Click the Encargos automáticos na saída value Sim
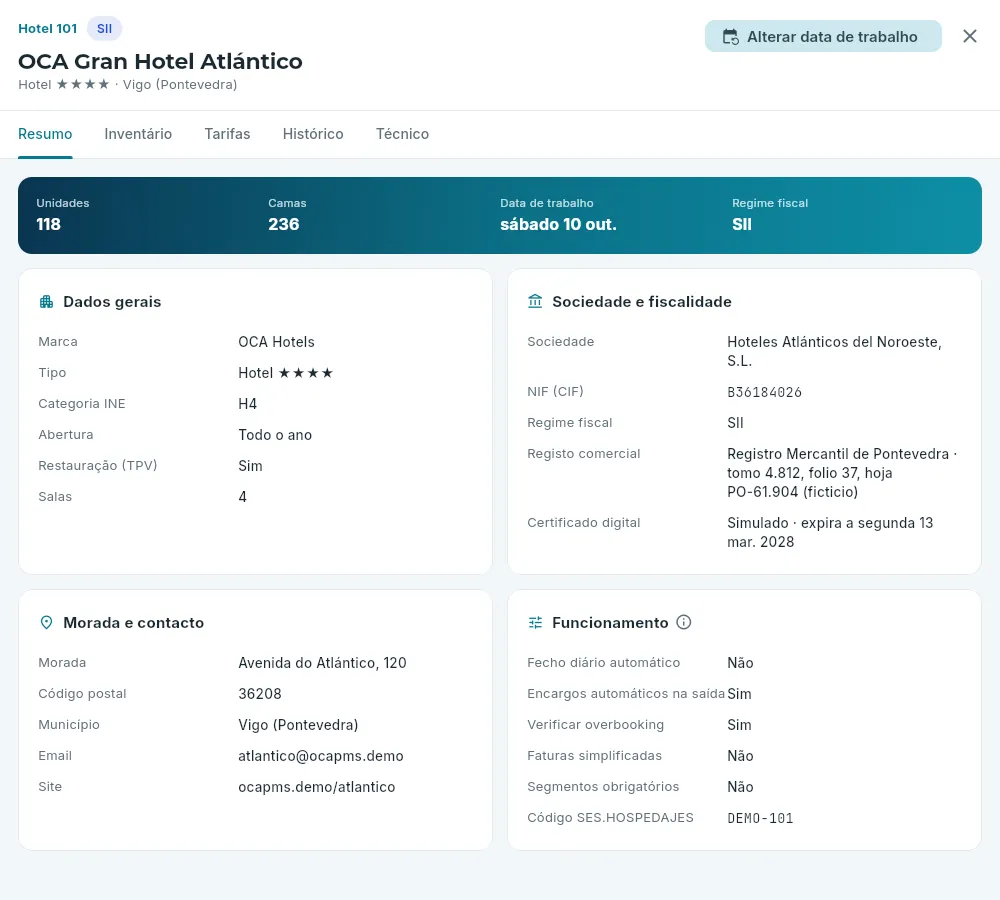1000x900 pixels. [739, 694]
